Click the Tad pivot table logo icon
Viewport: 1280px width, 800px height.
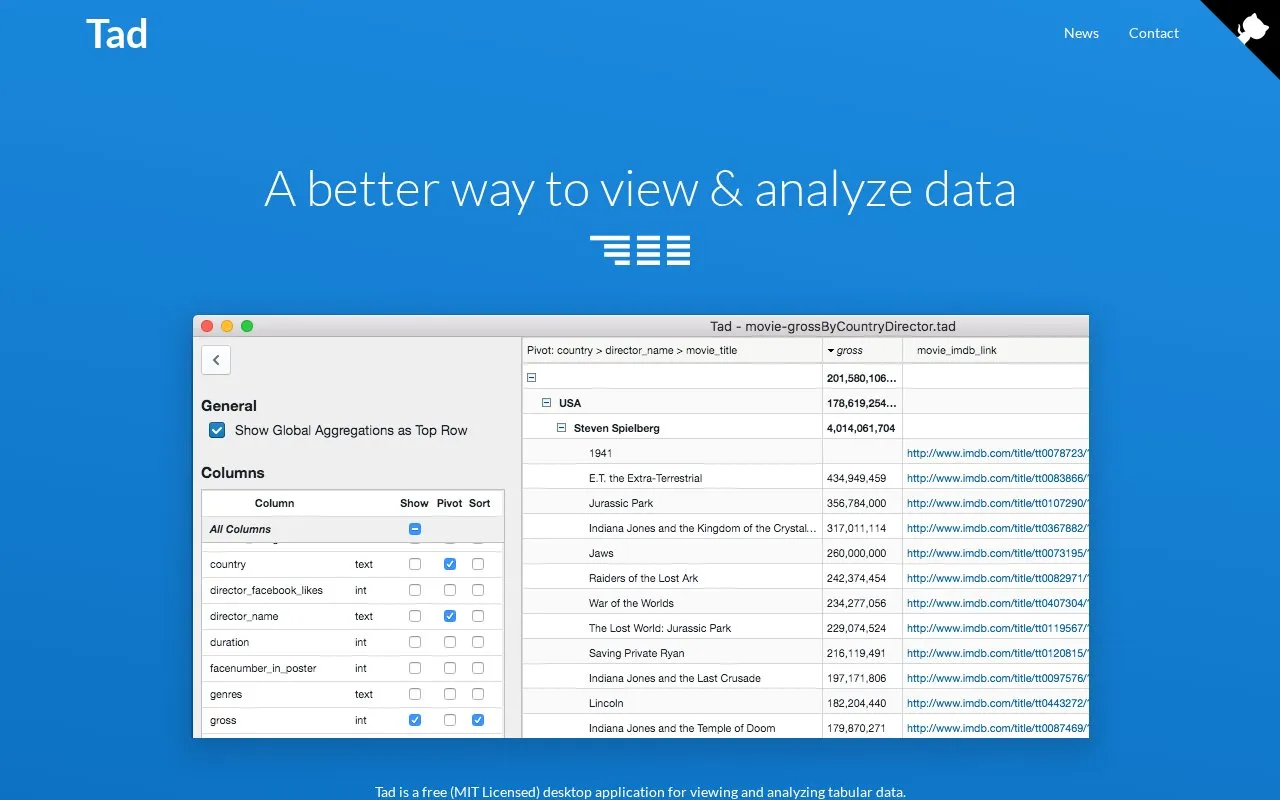coord(640,250)
